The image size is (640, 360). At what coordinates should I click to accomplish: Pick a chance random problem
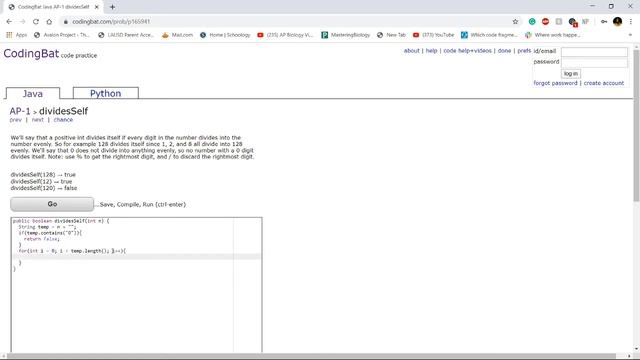63,120
